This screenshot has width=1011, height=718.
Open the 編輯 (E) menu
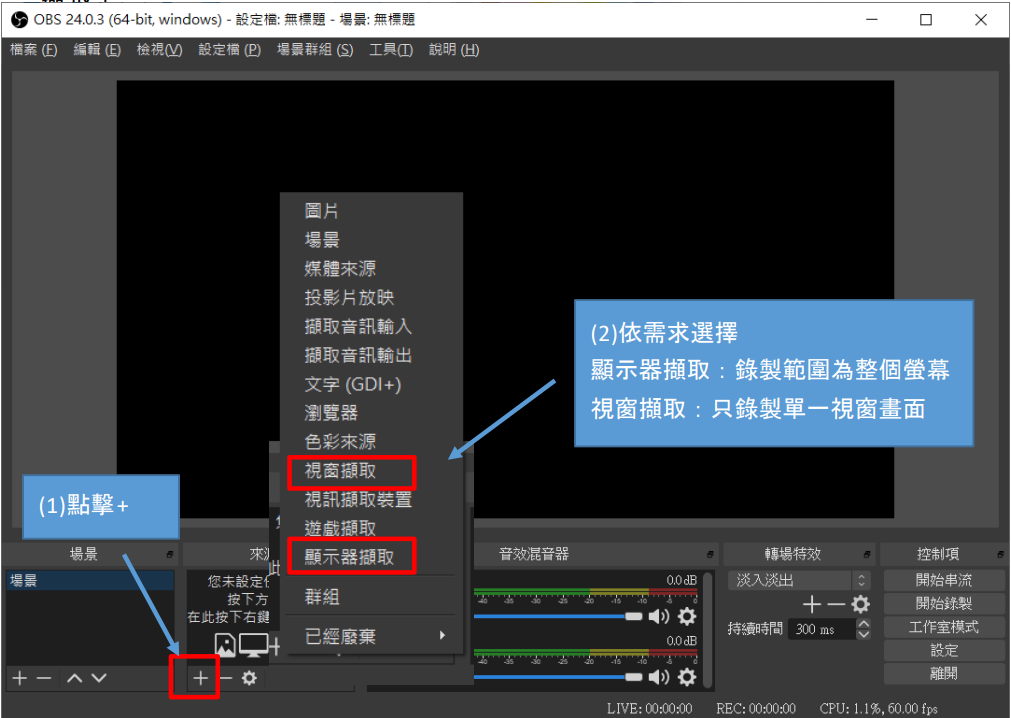97,50
